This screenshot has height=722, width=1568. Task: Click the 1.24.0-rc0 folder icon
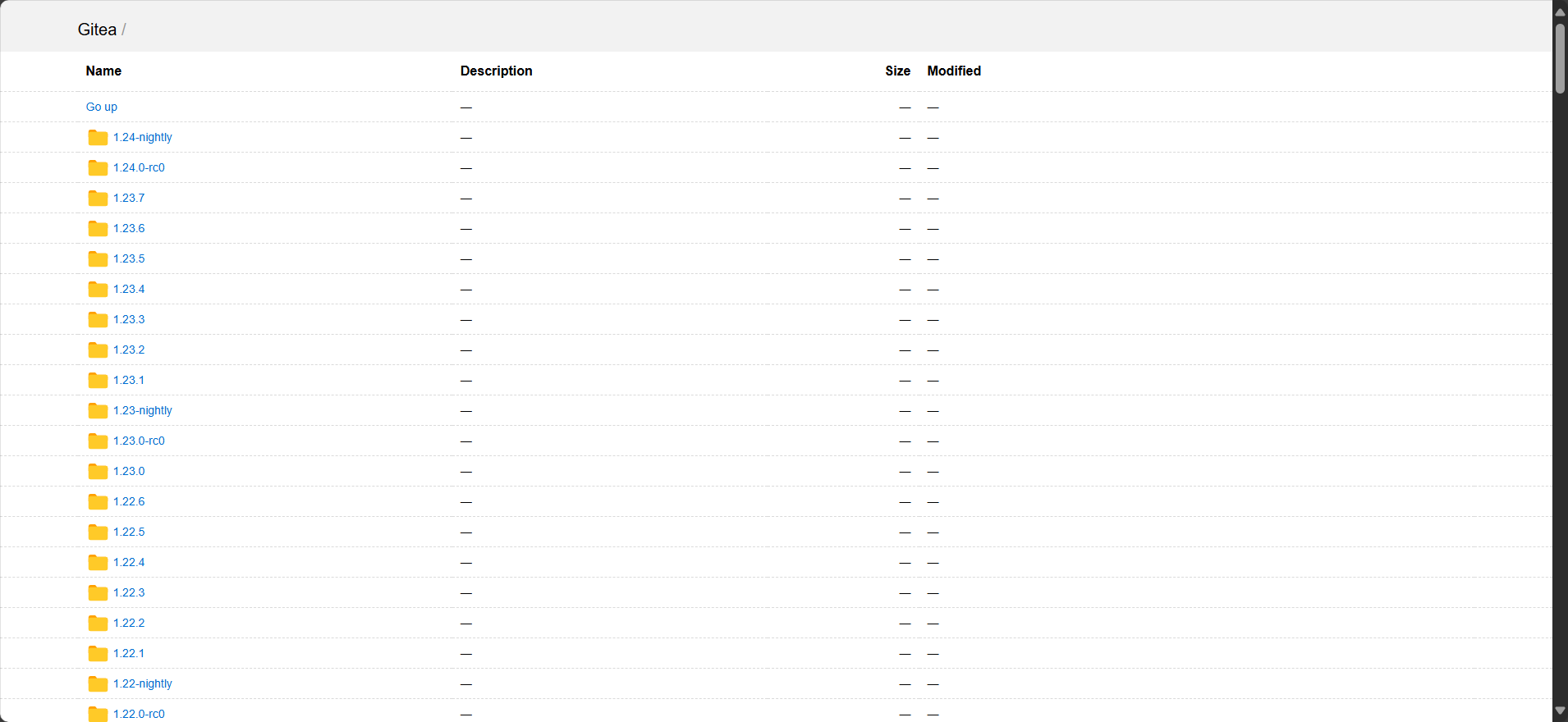[98, 168]
